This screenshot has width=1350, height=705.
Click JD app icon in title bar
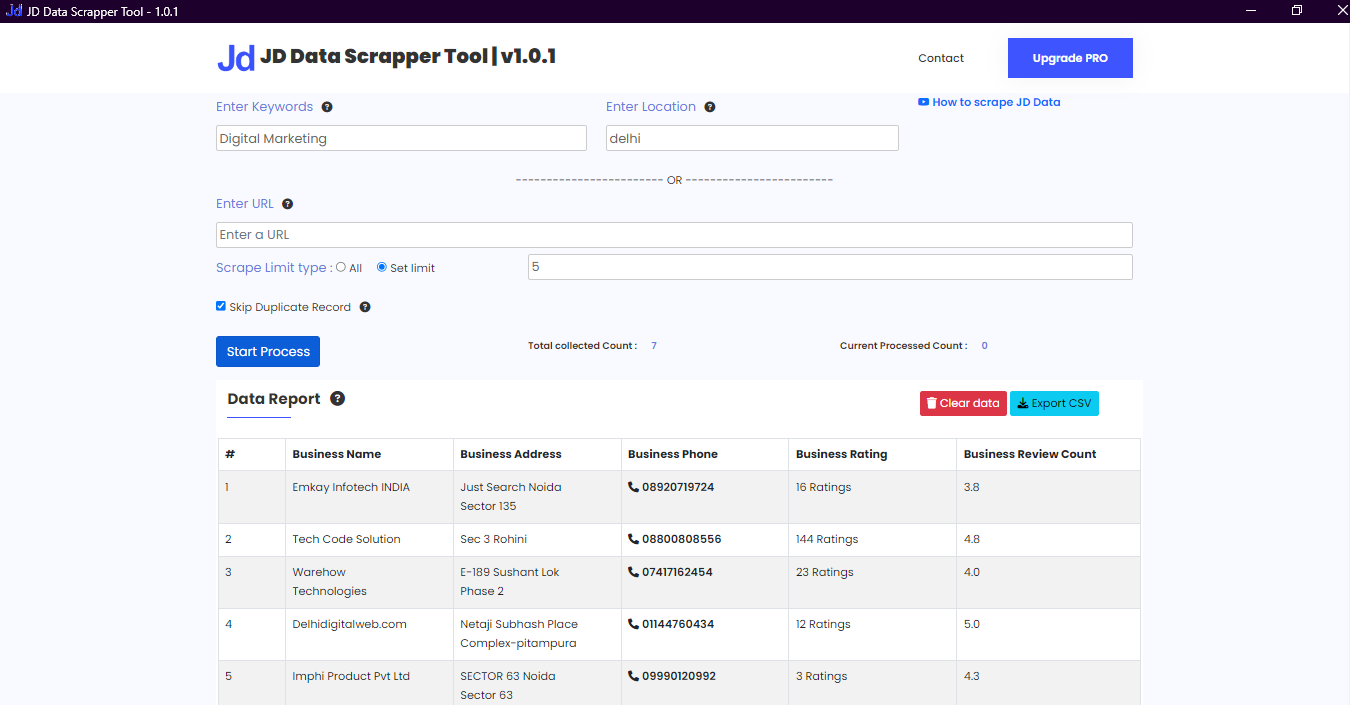pyautogui.click(x=14, y=11)
